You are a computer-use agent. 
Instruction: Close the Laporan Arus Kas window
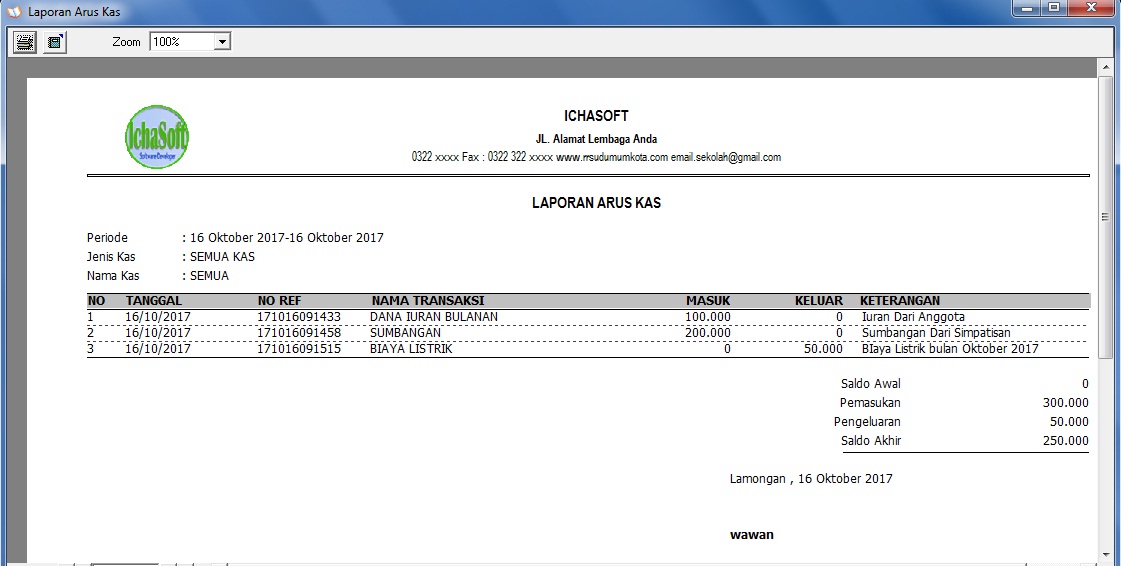click(1090, 8)
